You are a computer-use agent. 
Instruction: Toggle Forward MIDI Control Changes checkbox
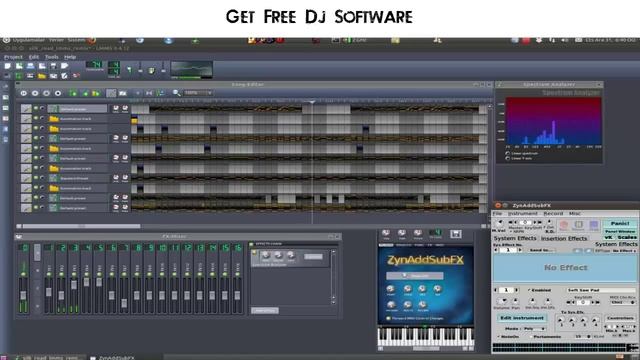pyautogui.click(x=389, y=318)
